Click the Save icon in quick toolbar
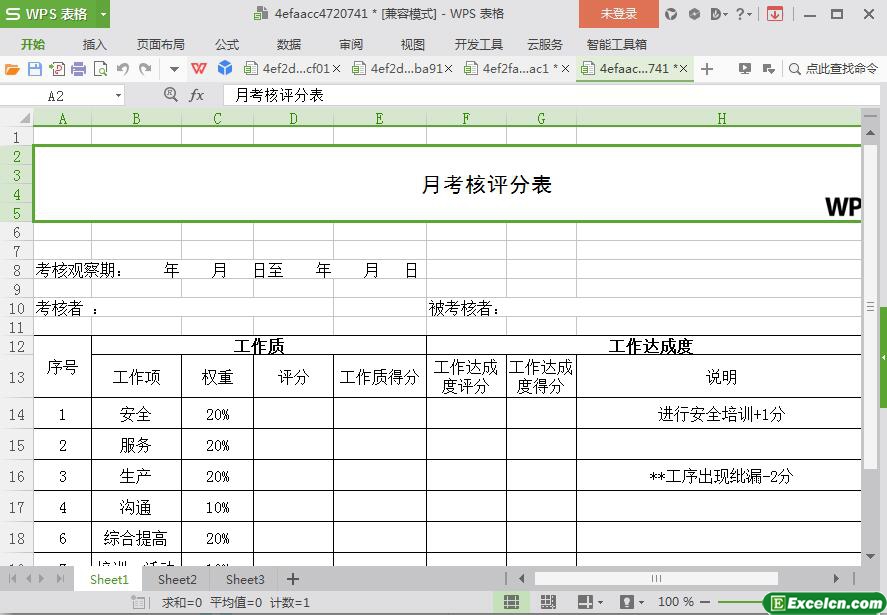 35,69
